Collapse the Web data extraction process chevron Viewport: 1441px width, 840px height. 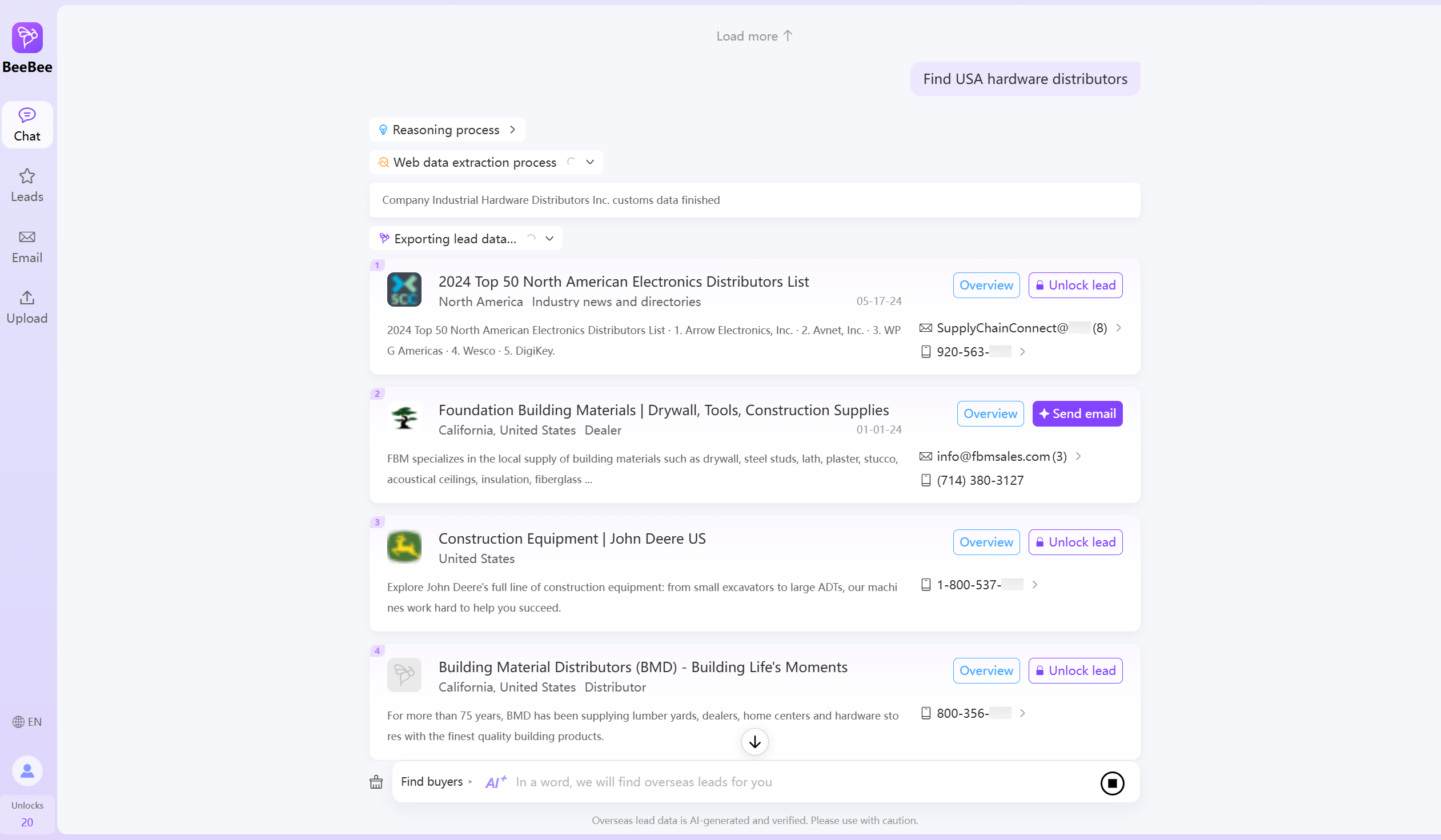(590, 162)
